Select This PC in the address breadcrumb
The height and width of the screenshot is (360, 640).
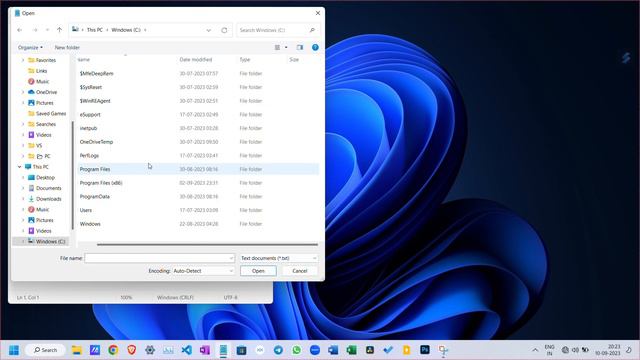95,30
